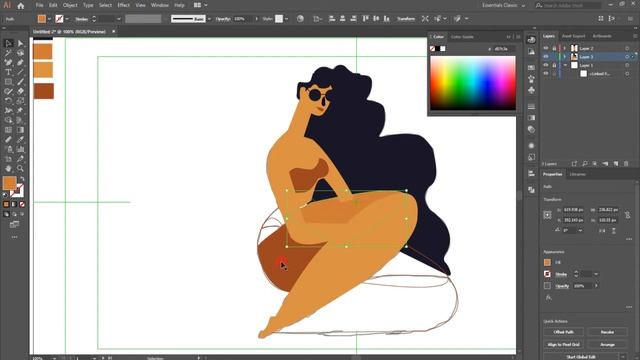The height and width of the screenshot is (360, 640).
Task: Choose the Magic Wand tool
Action: click(x=8, y=53)
